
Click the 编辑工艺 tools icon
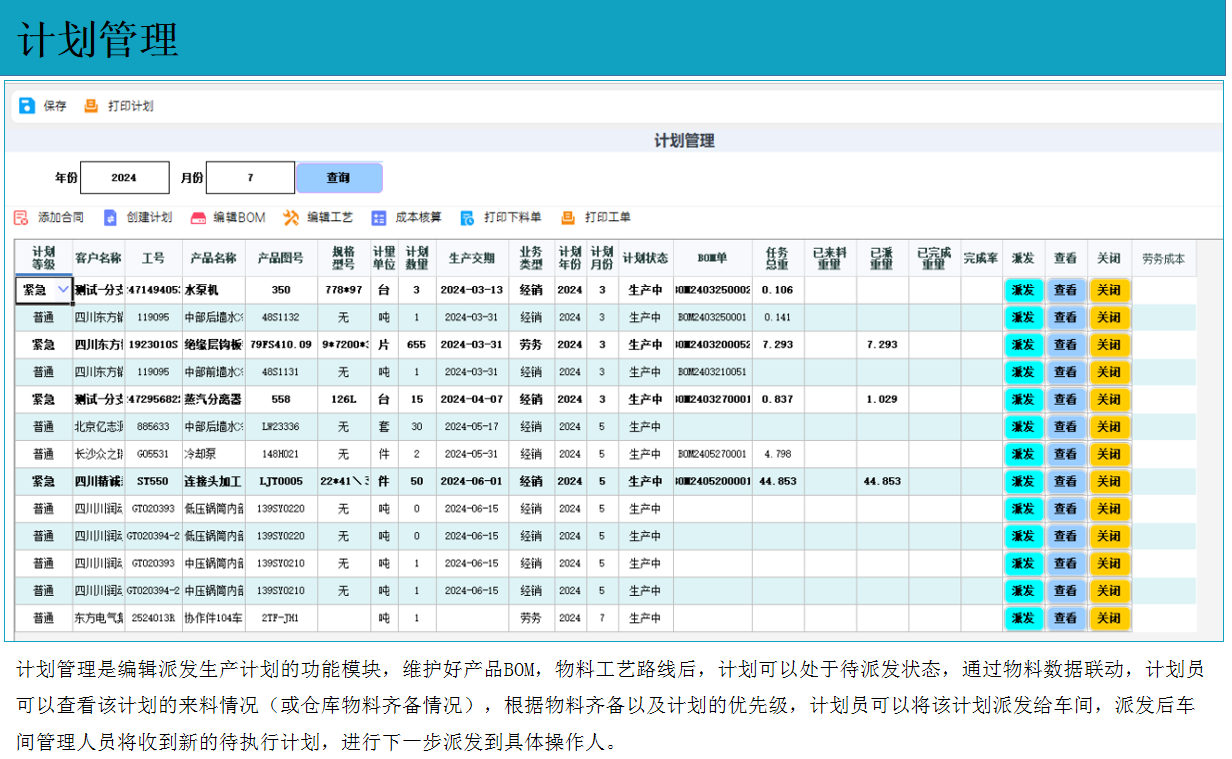tap(291, 218)
